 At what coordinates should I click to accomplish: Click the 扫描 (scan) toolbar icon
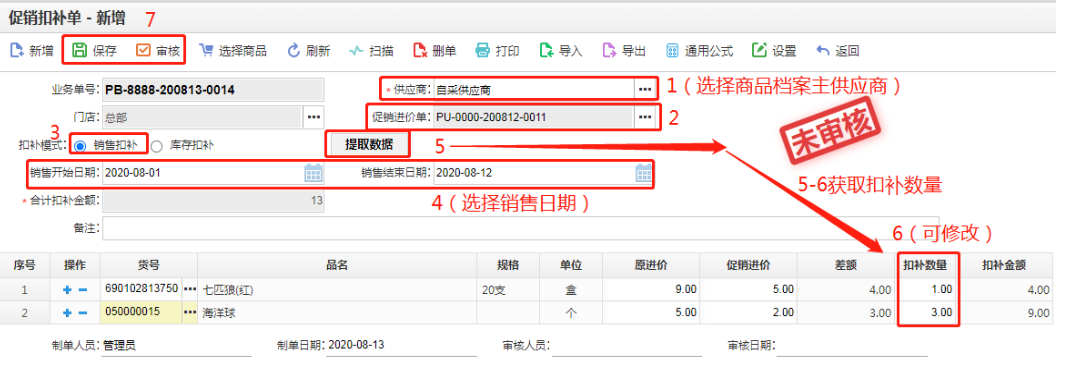pos(356,50)
